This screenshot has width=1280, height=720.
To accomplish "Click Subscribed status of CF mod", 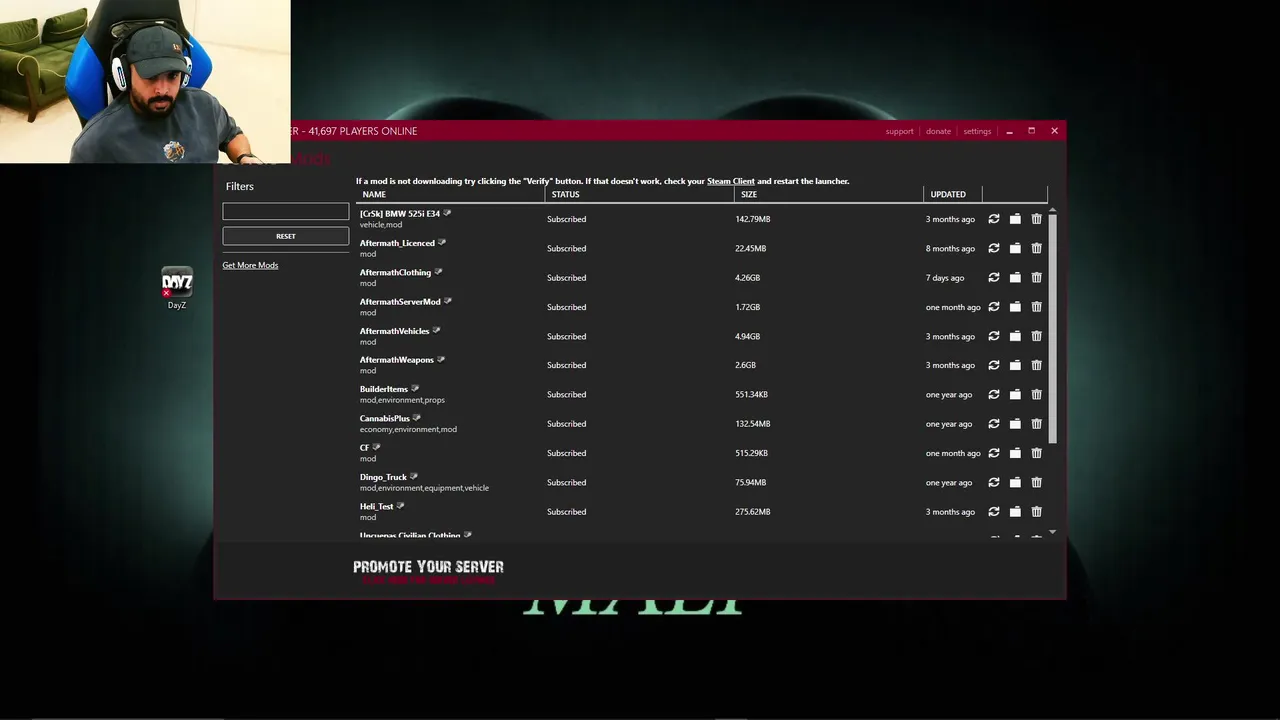I will (566, 453).
